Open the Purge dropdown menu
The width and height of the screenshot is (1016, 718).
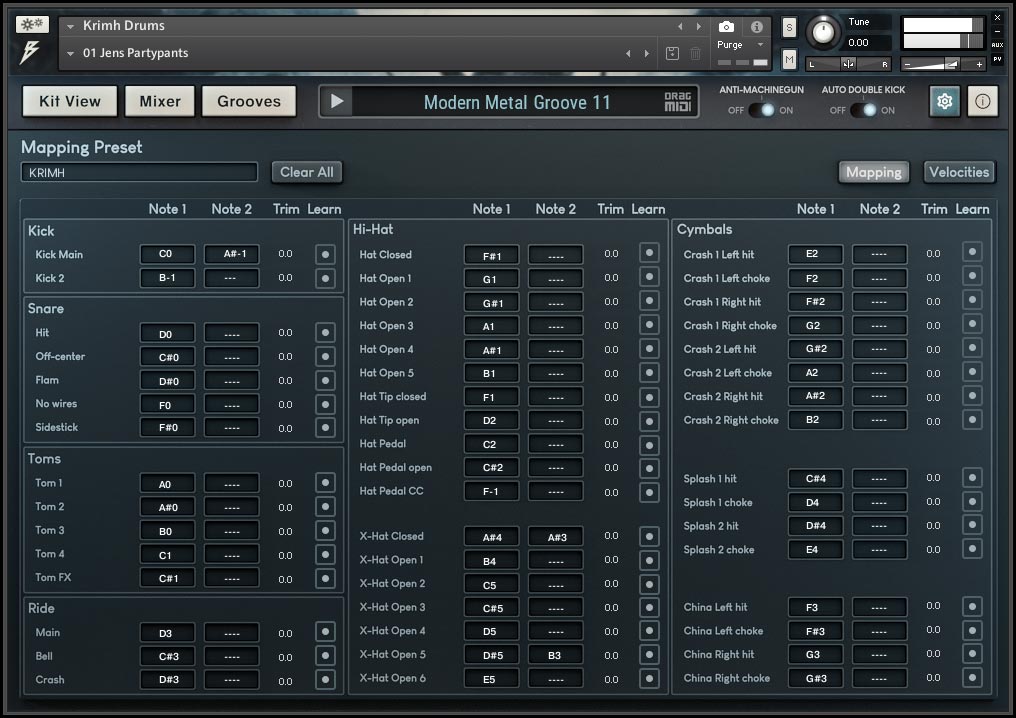tap(741, 45)
